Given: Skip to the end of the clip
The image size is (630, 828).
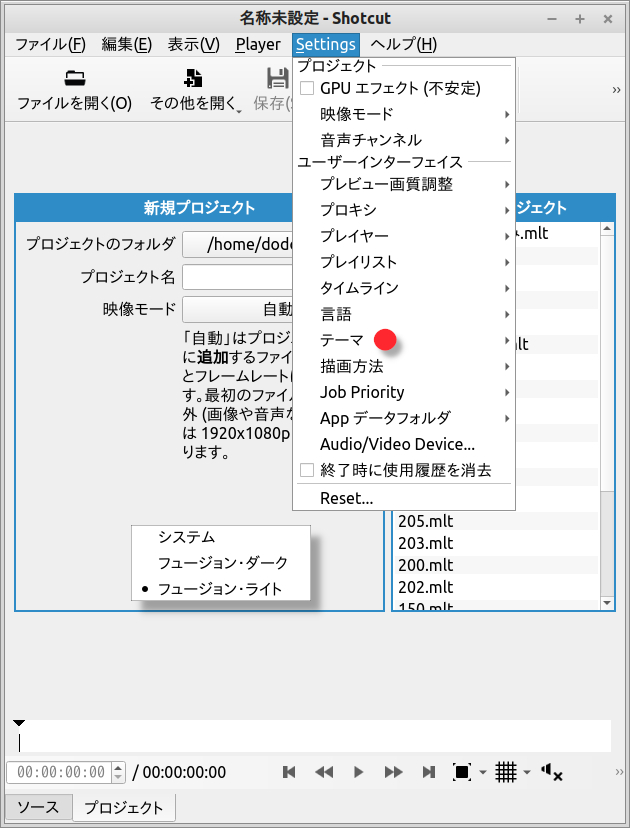Looking at the screenshot, I should point(429,772).
